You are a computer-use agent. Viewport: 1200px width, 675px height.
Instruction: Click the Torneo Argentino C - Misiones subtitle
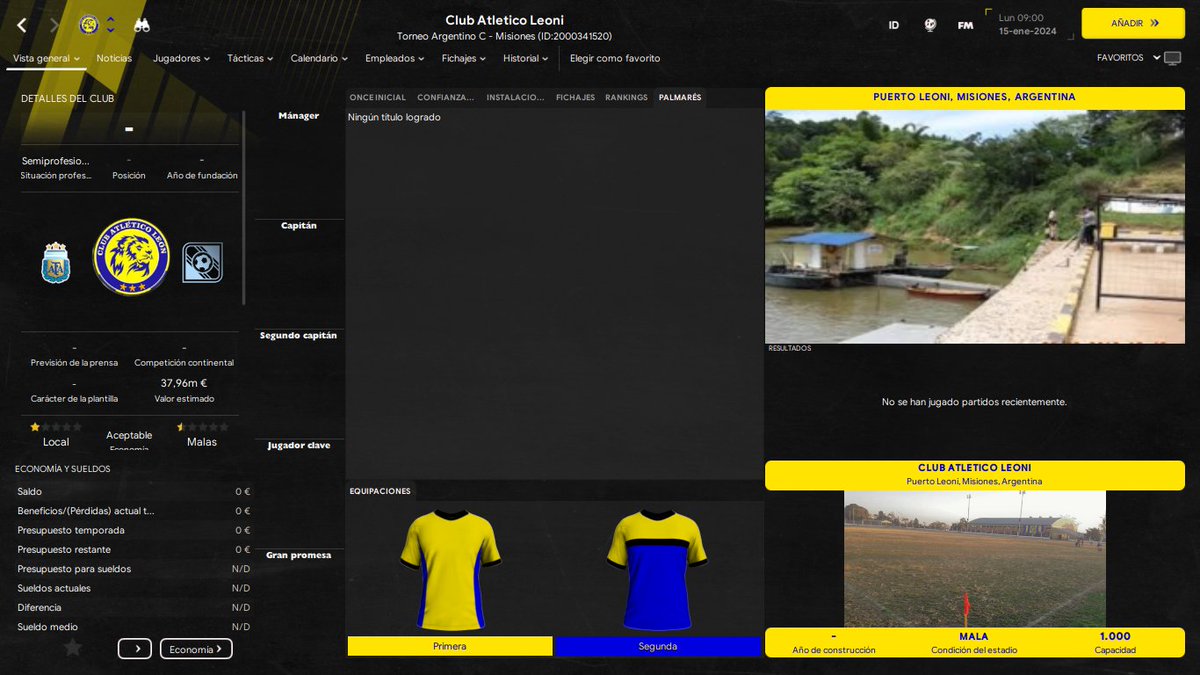click(504, 36)
